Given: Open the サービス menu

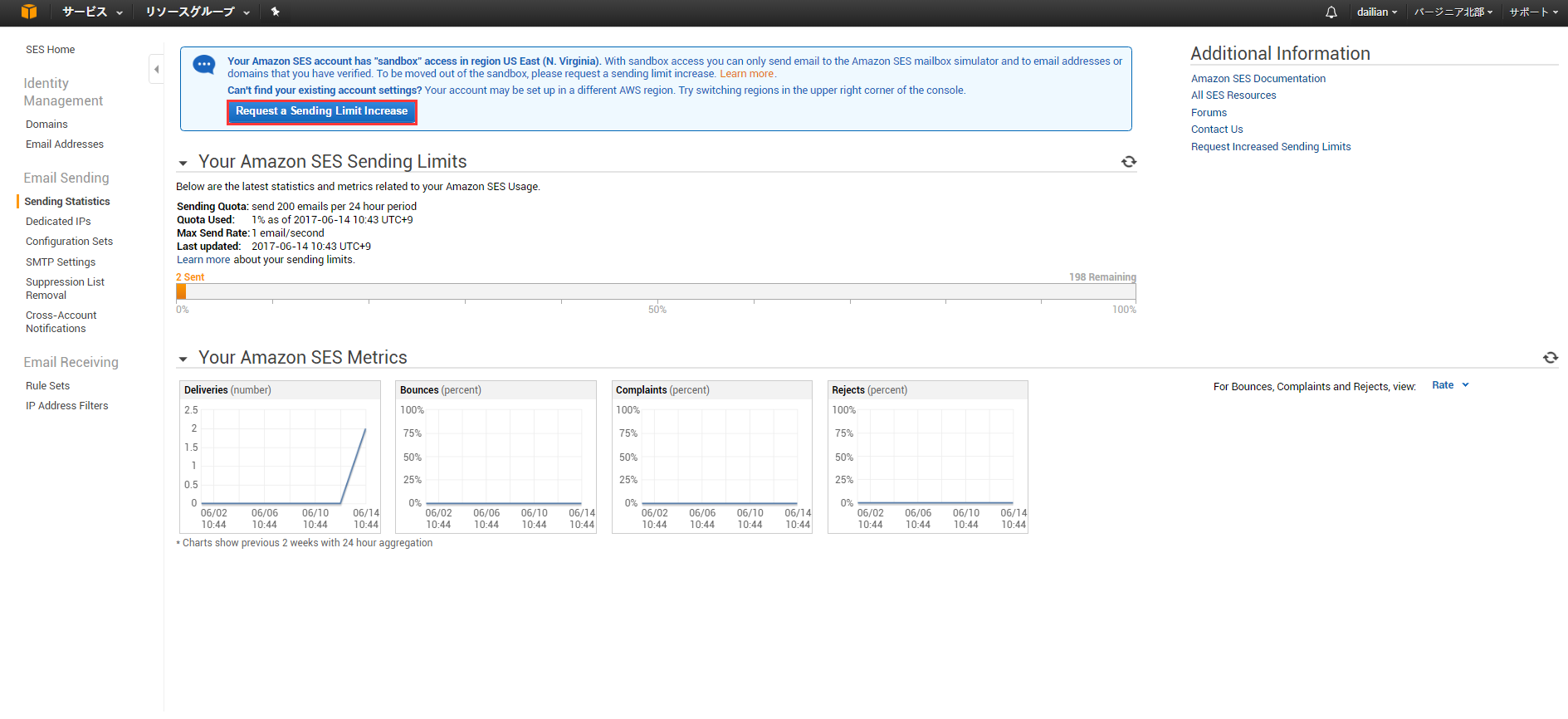Looking at the screenshot, I should click(92, 12).
